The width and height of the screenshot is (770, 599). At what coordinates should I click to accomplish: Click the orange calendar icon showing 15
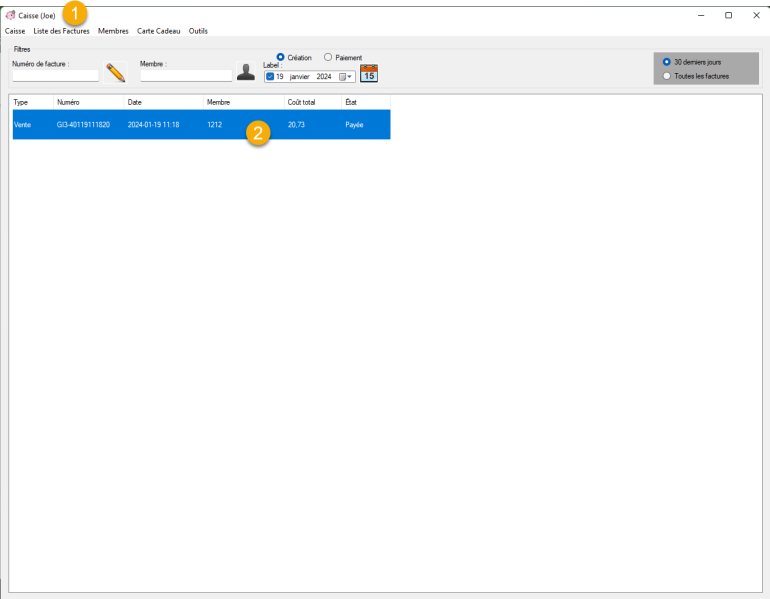coord(369,73)
